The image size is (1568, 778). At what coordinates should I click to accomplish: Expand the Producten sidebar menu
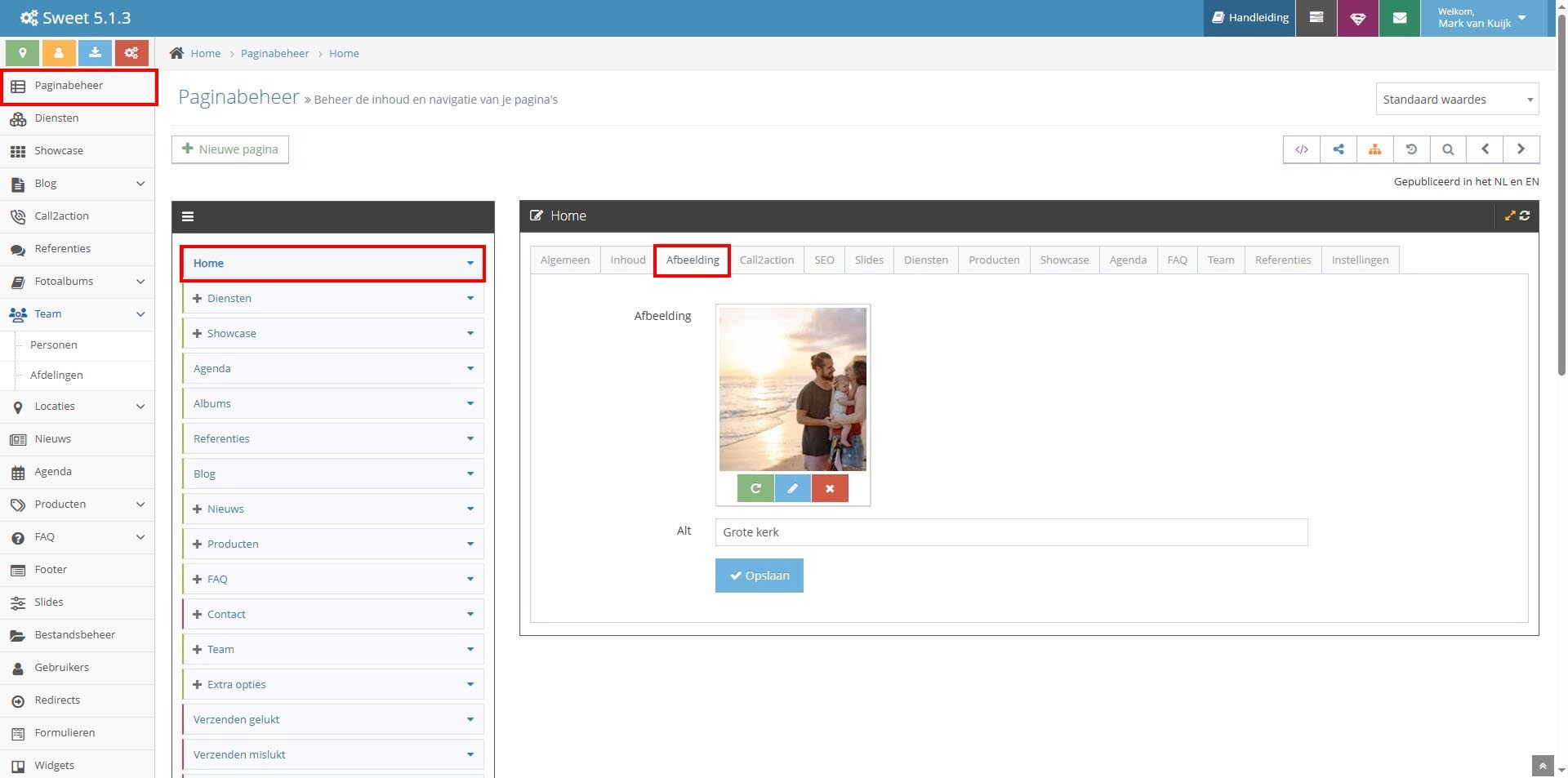click(140, 505)
